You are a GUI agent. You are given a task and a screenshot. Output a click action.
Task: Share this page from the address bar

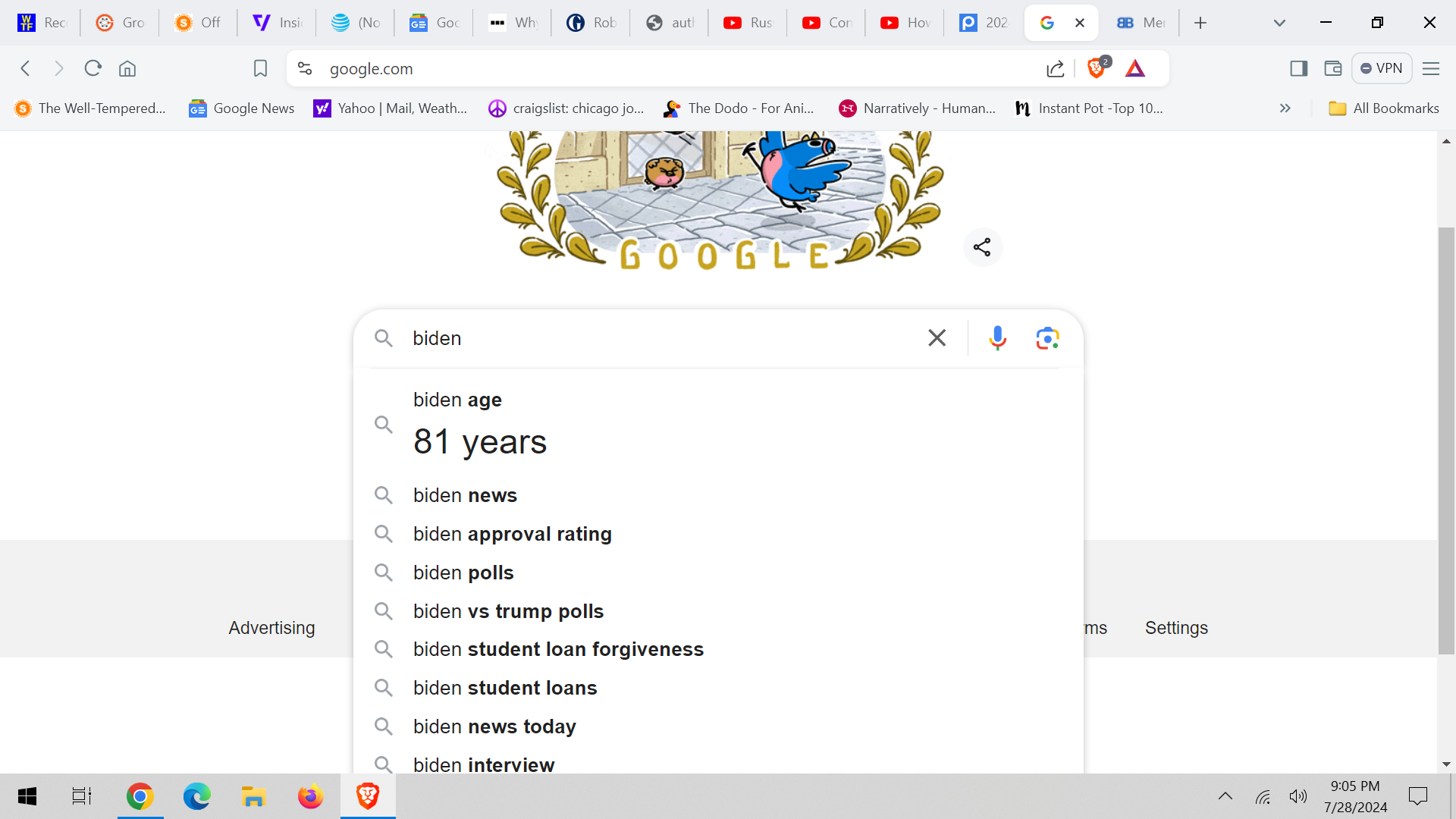(x=1055, y=69)
